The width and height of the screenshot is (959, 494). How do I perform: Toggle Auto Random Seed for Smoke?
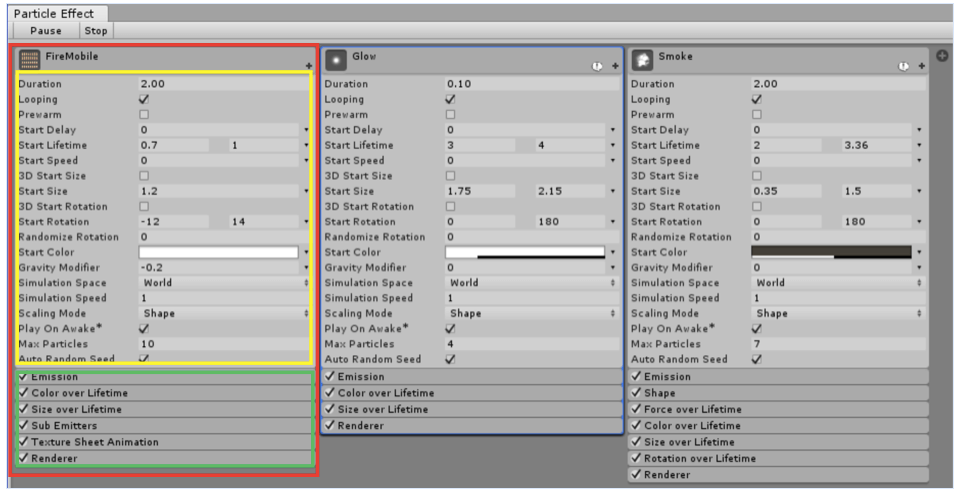click(x=757, y=359)
